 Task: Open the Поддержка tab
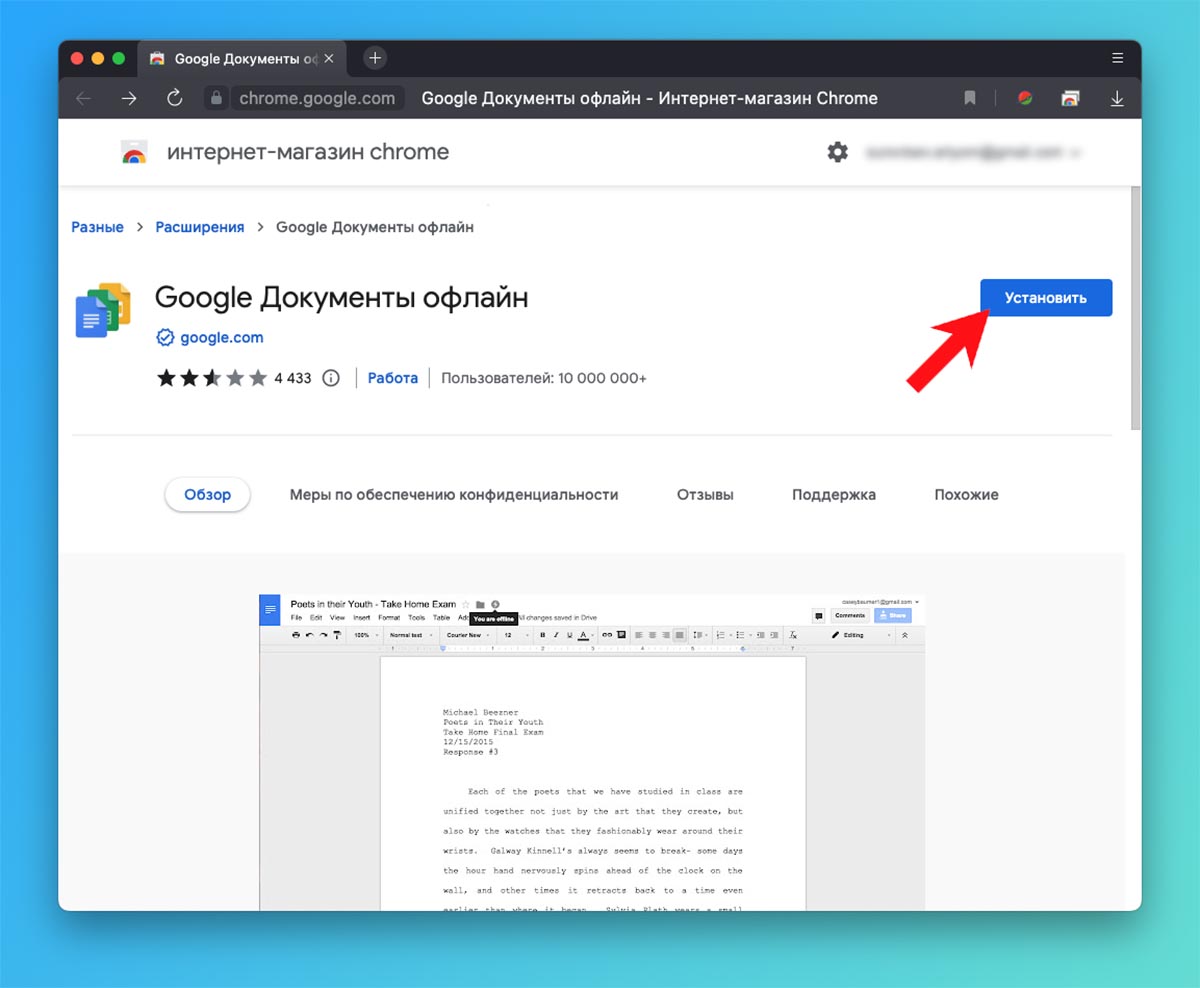point(834,494)
